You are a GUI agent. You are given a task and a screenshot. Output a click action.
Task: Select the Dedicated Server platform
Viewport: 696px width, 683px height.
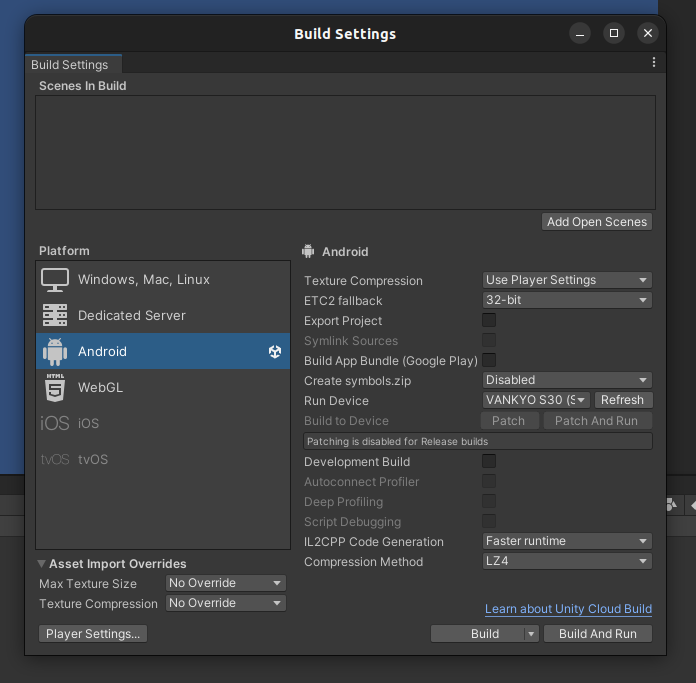pos(163,316)
